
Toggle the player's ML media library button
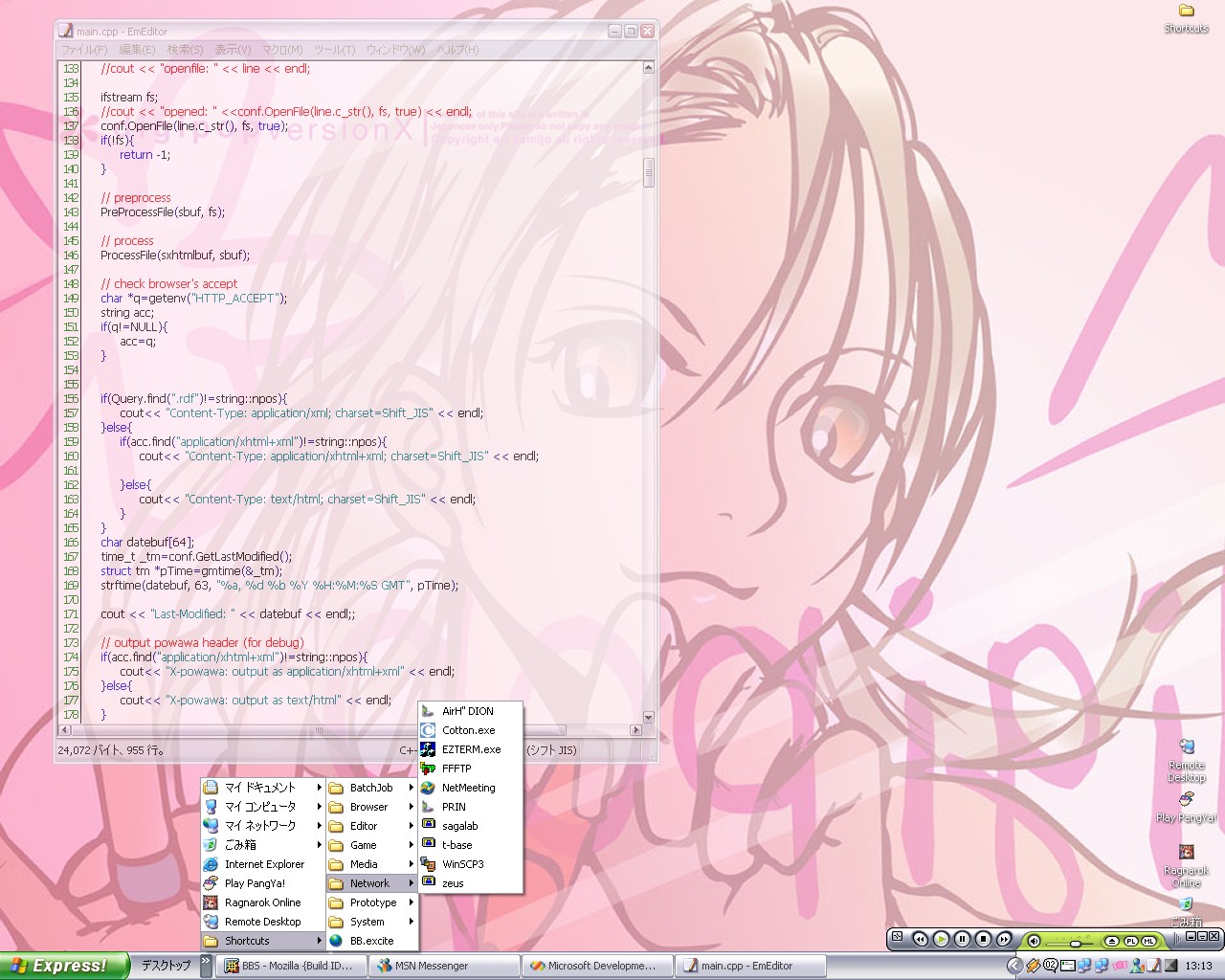1148,941
